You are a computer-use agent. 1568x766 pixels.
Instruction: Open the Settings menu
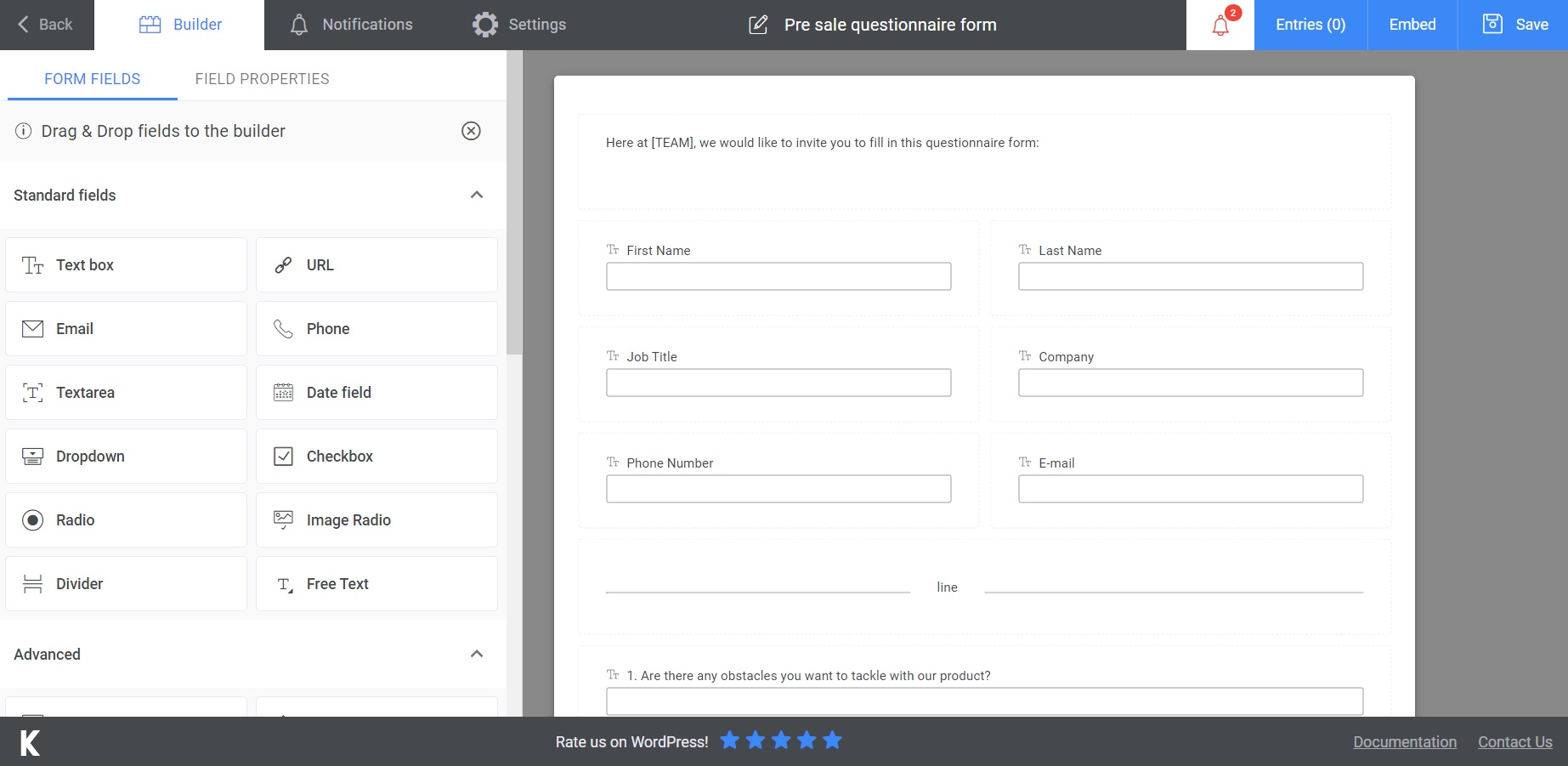[519, 25]
